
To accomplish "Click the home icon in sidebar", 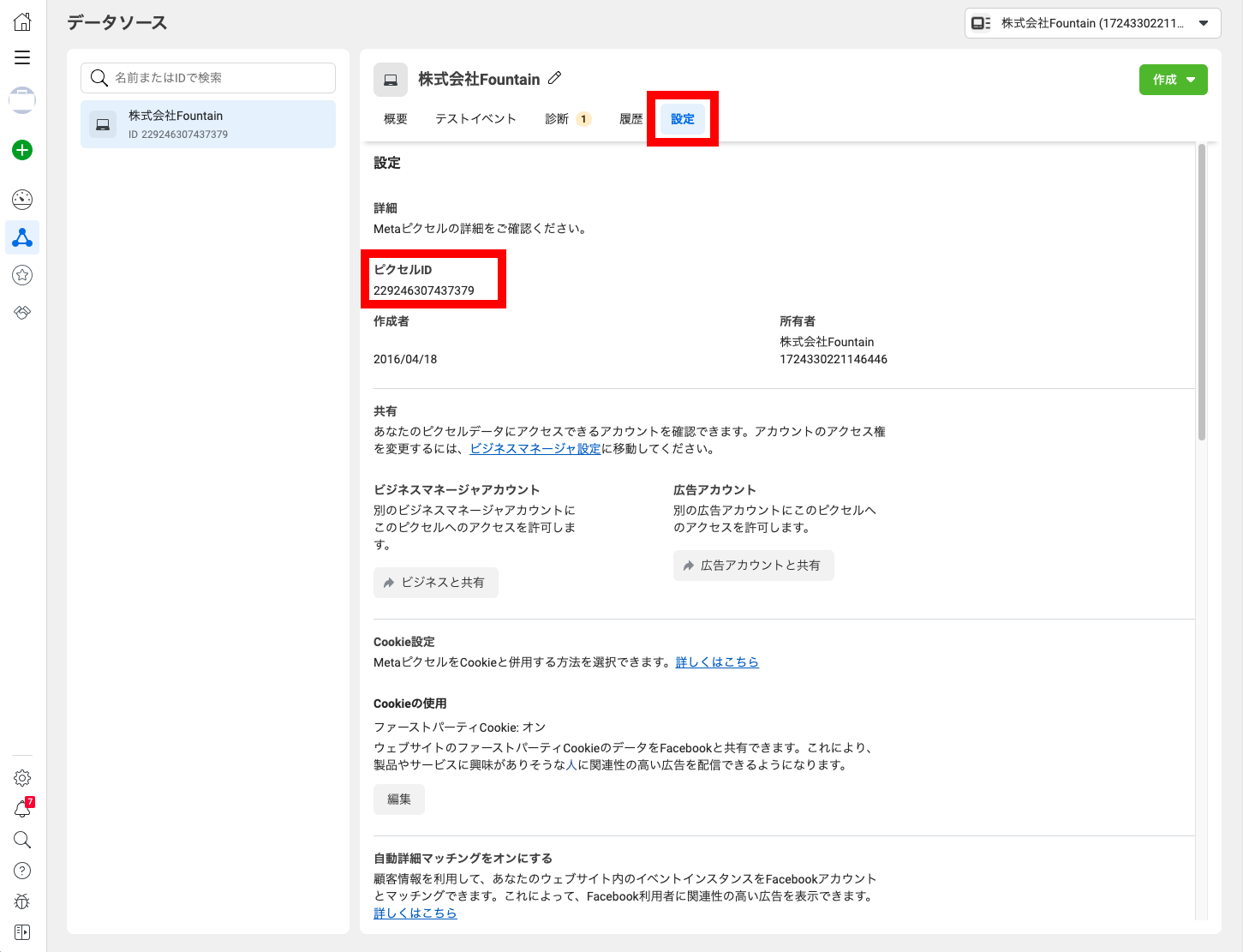I will point(22,22).
